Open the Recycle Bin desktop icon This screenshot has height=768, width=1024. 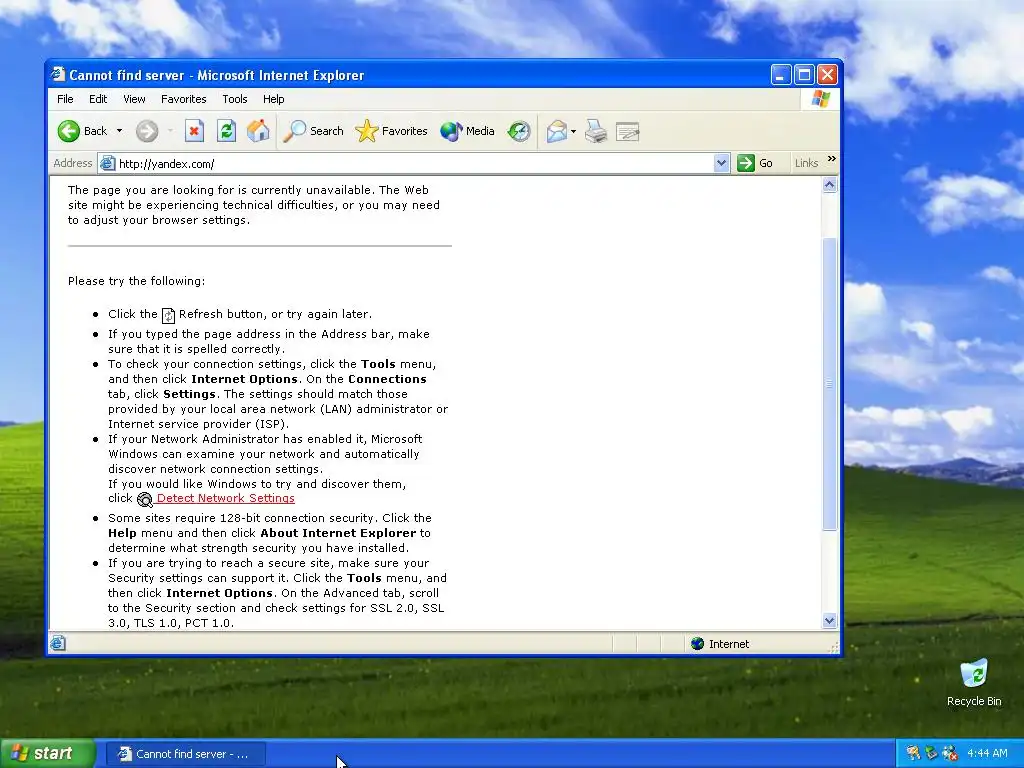pyautogui.click(x=974, y=683)
